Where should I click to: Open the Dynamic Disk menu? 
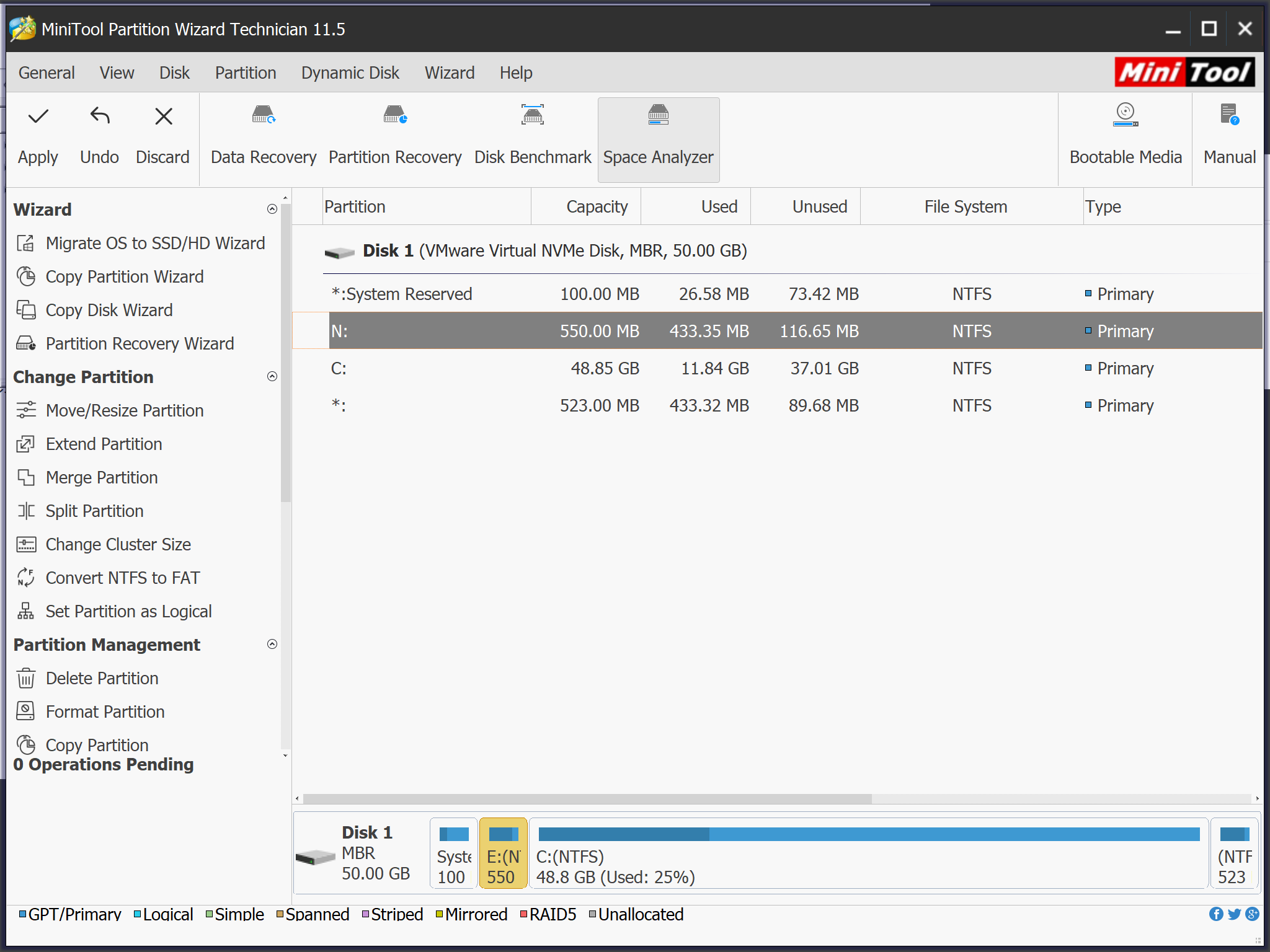click(350, 73)
